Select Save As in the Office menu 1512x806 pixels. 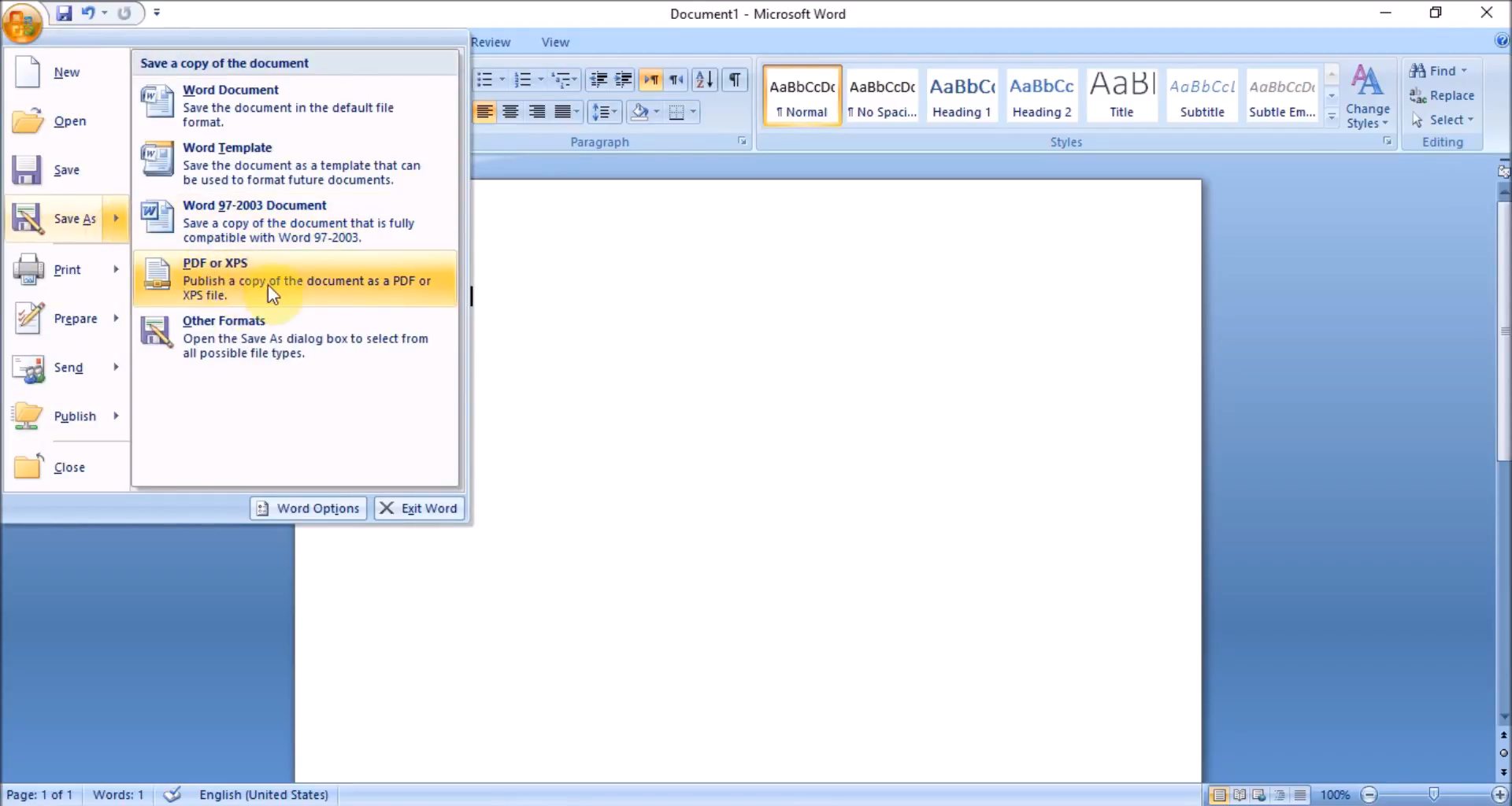click(x=54, y=219)
